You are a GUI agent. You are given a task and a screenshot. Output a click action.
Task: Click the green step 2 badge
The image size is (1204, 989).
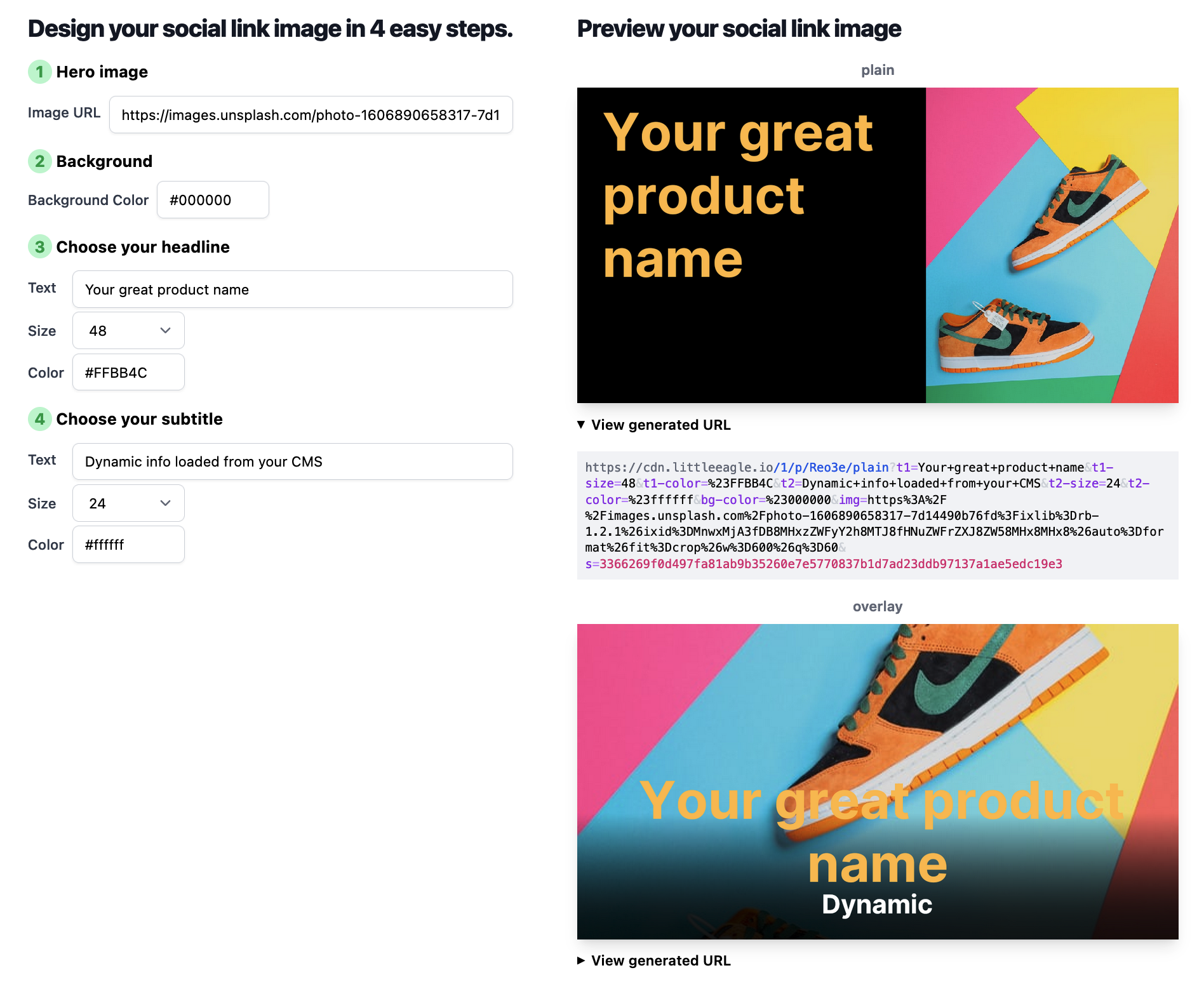pos(39,161)
